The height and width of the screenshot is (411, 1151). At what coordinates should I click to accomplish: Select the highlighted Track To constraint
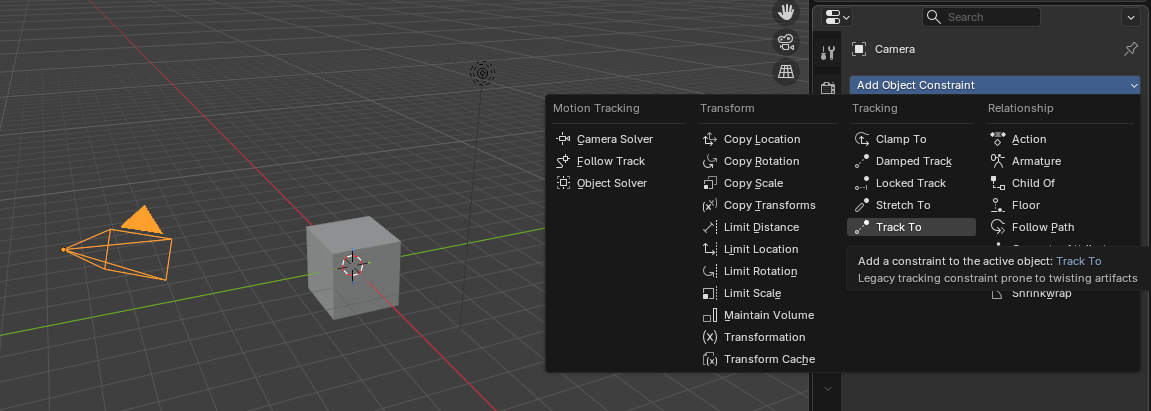(x=911, y=227)
